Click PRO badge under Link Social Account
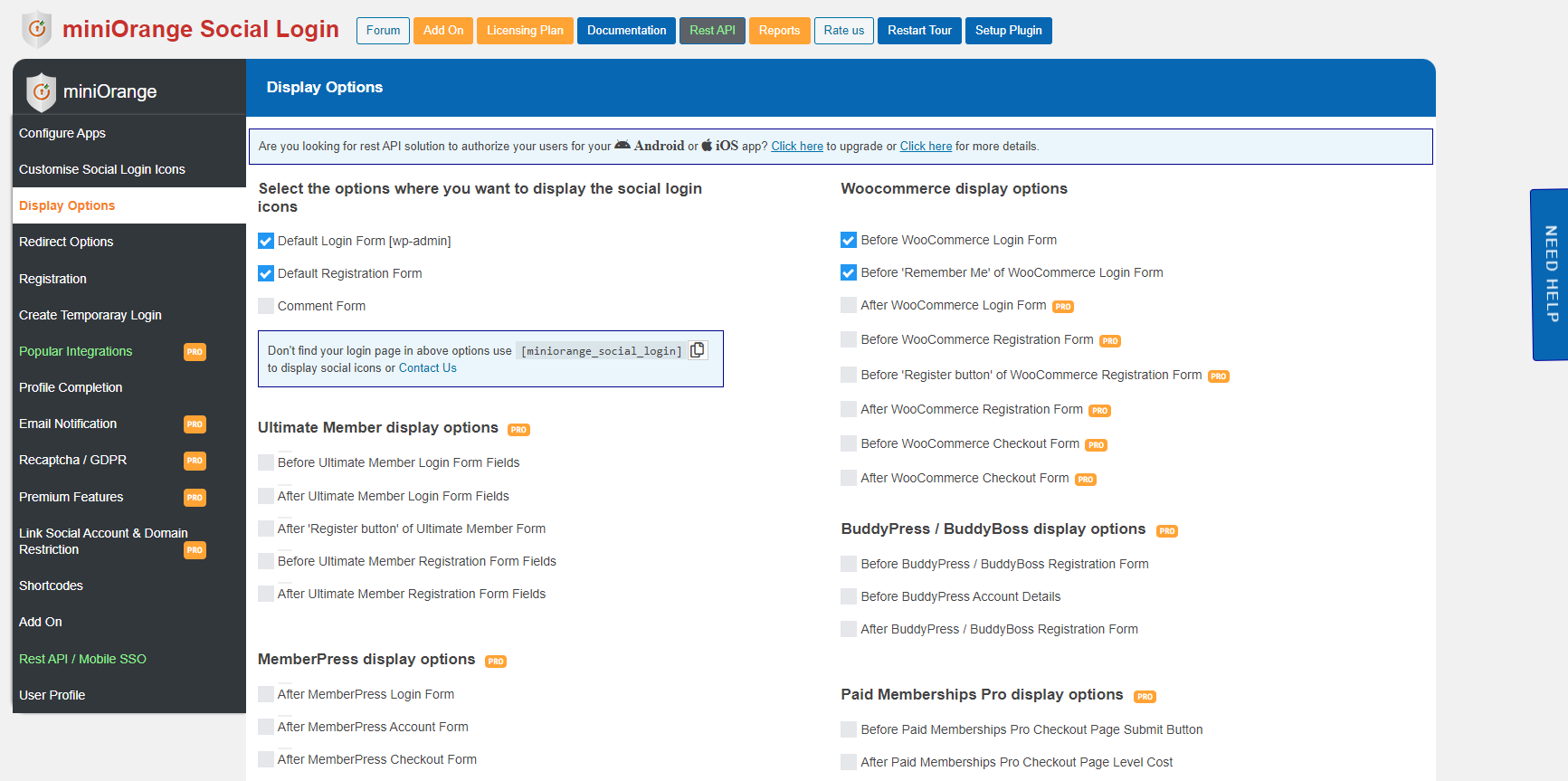 195,550
